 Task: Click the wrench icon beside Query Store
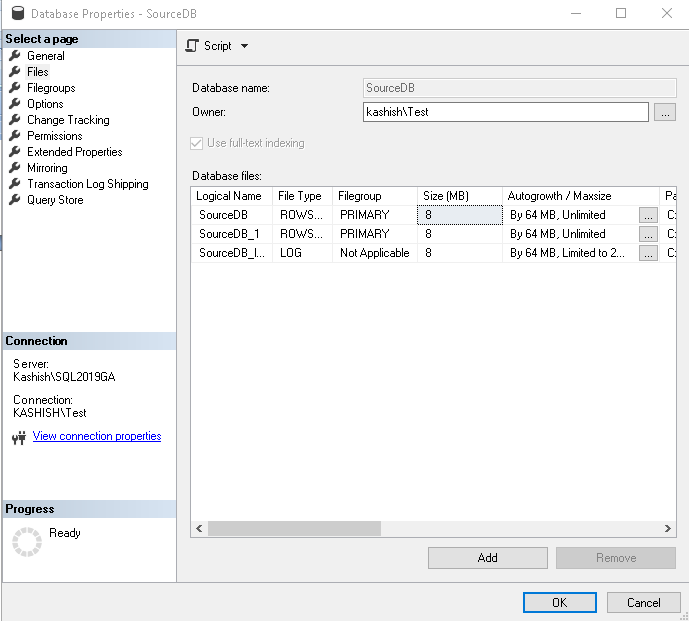15,200
